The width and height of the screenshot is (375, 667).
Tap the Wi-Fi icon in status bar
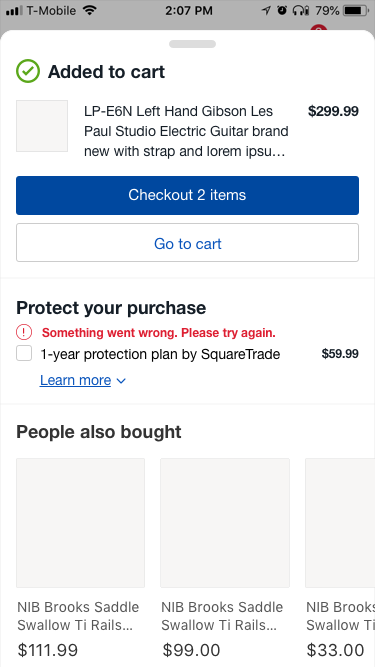(89, 10)
